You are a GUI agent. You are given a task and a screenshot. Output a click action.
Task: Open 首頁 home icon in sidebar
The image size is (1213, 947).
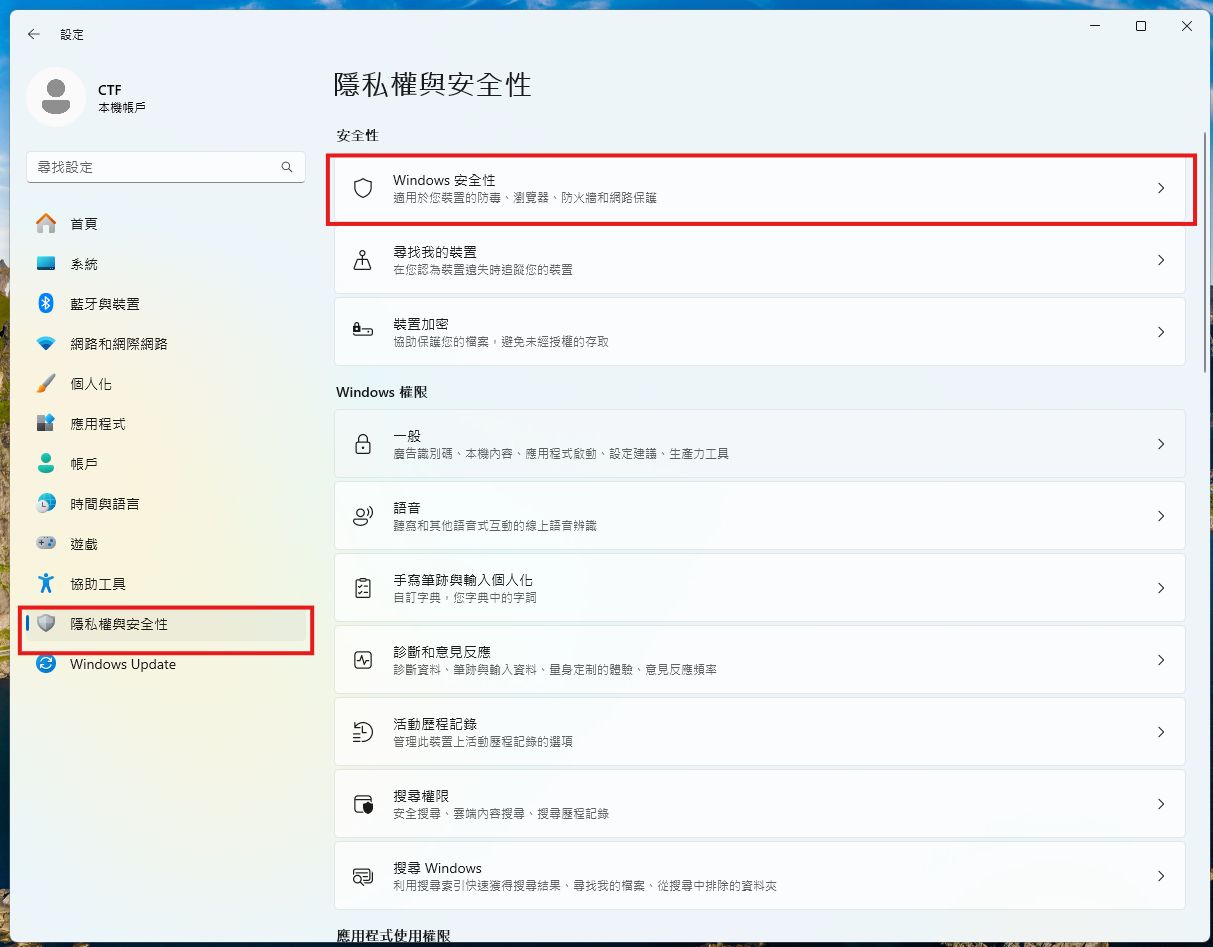point(46,223)
